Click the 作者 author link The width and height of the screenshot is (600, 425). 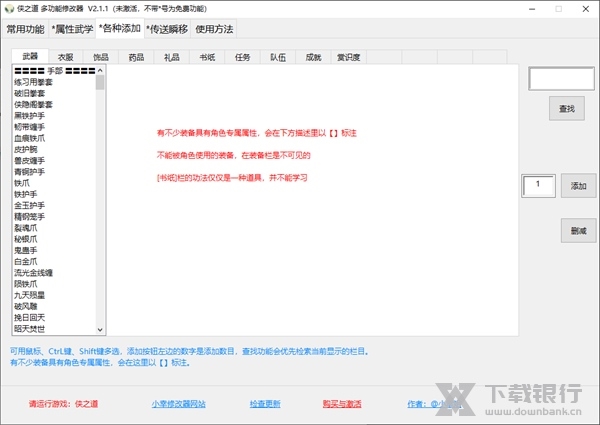(x=432, y=404)
